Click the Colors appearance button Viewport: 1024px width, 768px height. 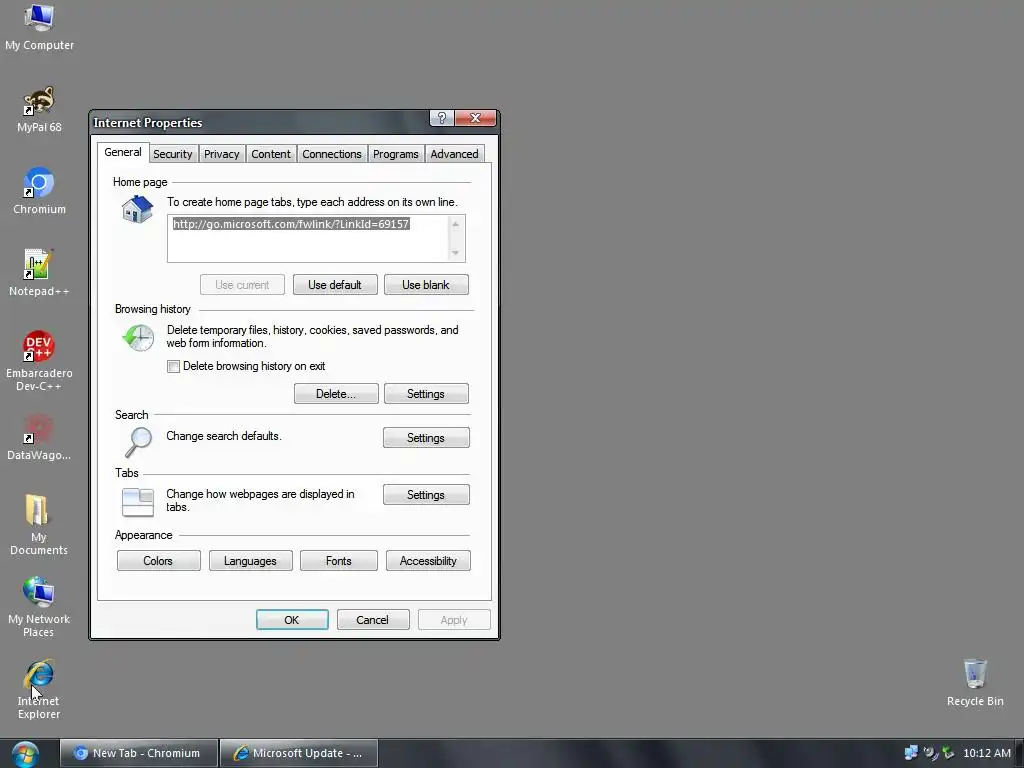coord(158,561)
